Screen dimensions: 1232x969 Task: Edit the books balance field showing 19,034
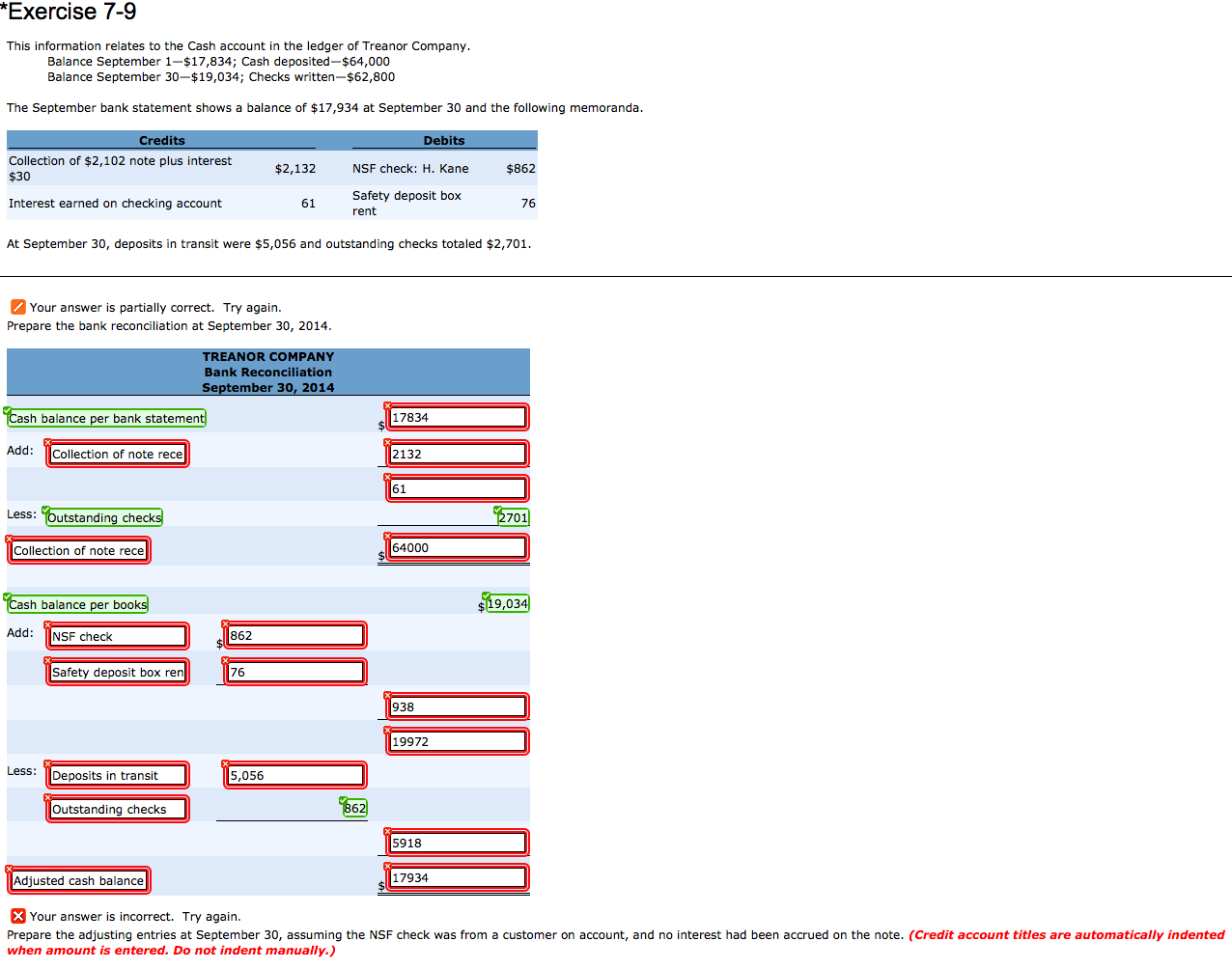click(508, 603)
